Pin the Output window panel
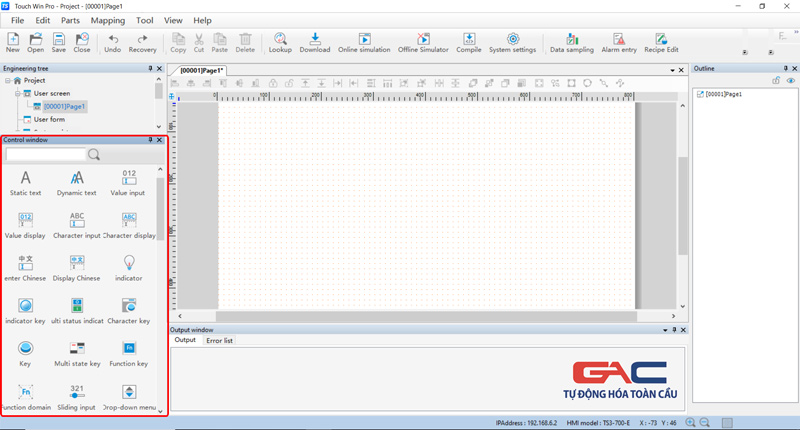Screen dimensions: 800x430 point(674,330)
